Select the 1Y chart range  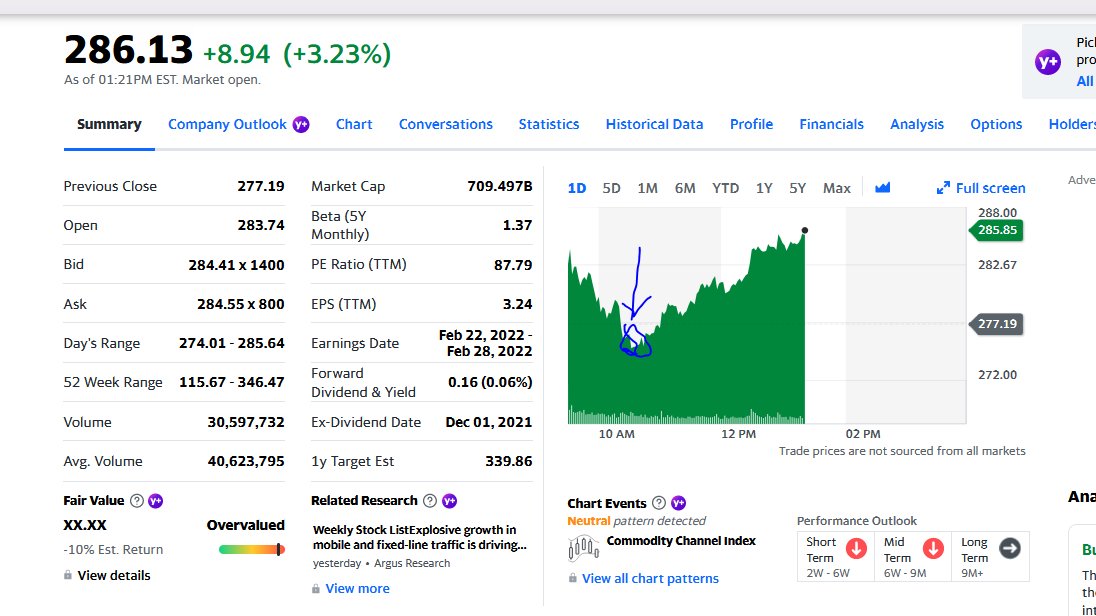(x=764, y=188)
